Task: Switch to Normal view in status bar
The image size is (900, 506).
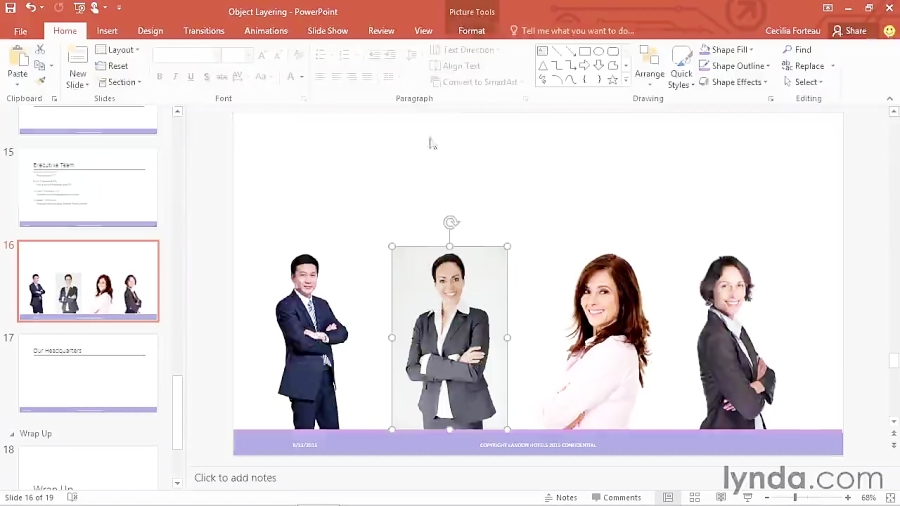Action: point(668,497)
